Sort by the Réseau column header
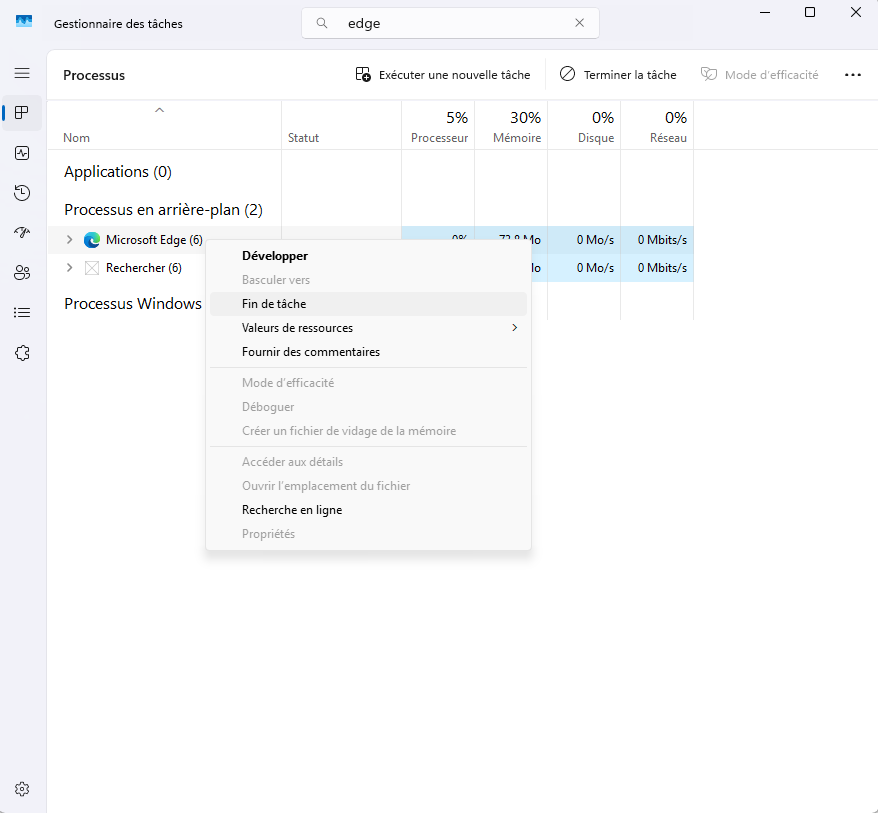The image size is (878, 813). (657, 127)
